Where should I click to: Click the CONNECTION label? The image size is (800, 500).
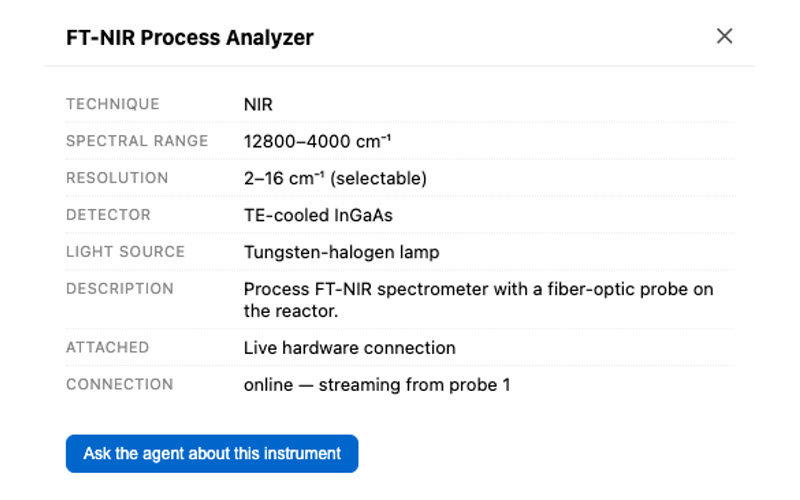(120, 384)
